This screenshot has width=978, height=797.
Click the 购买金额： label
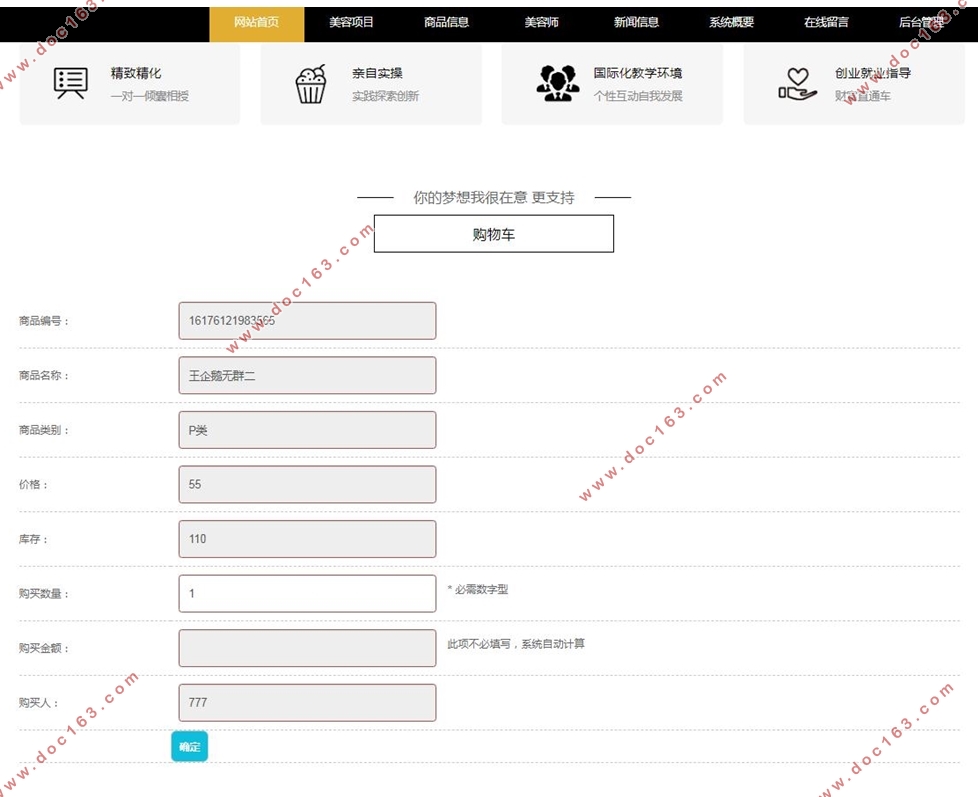click(44, 649)
